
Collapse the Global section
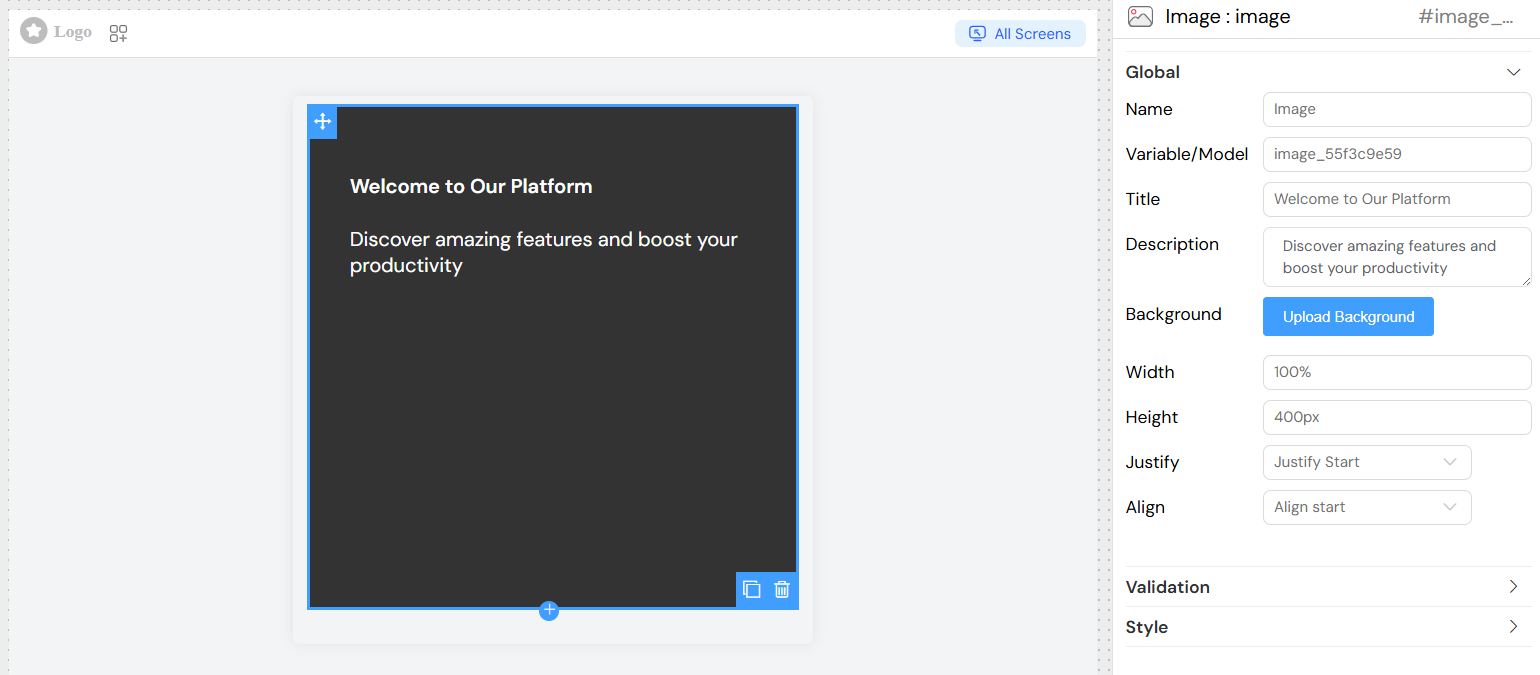[x=1513, y=72]
